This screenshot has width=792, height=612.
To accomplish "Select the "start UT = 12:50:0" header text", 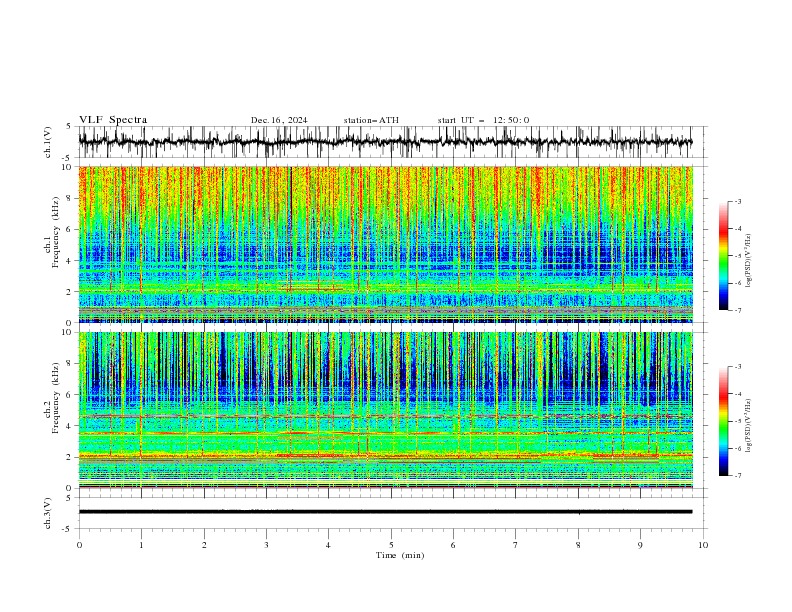I will 483,120.
